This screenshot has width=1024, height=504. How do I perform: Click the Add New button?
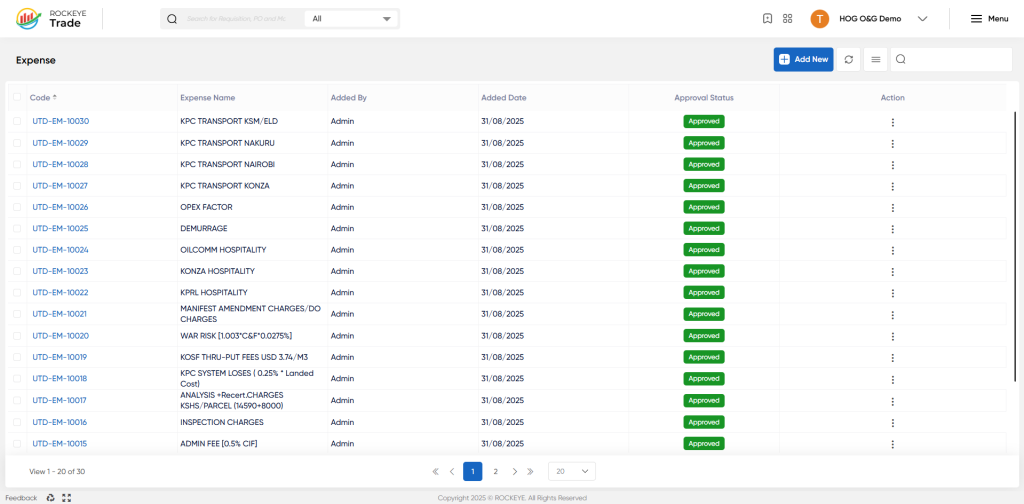(803, 59)
